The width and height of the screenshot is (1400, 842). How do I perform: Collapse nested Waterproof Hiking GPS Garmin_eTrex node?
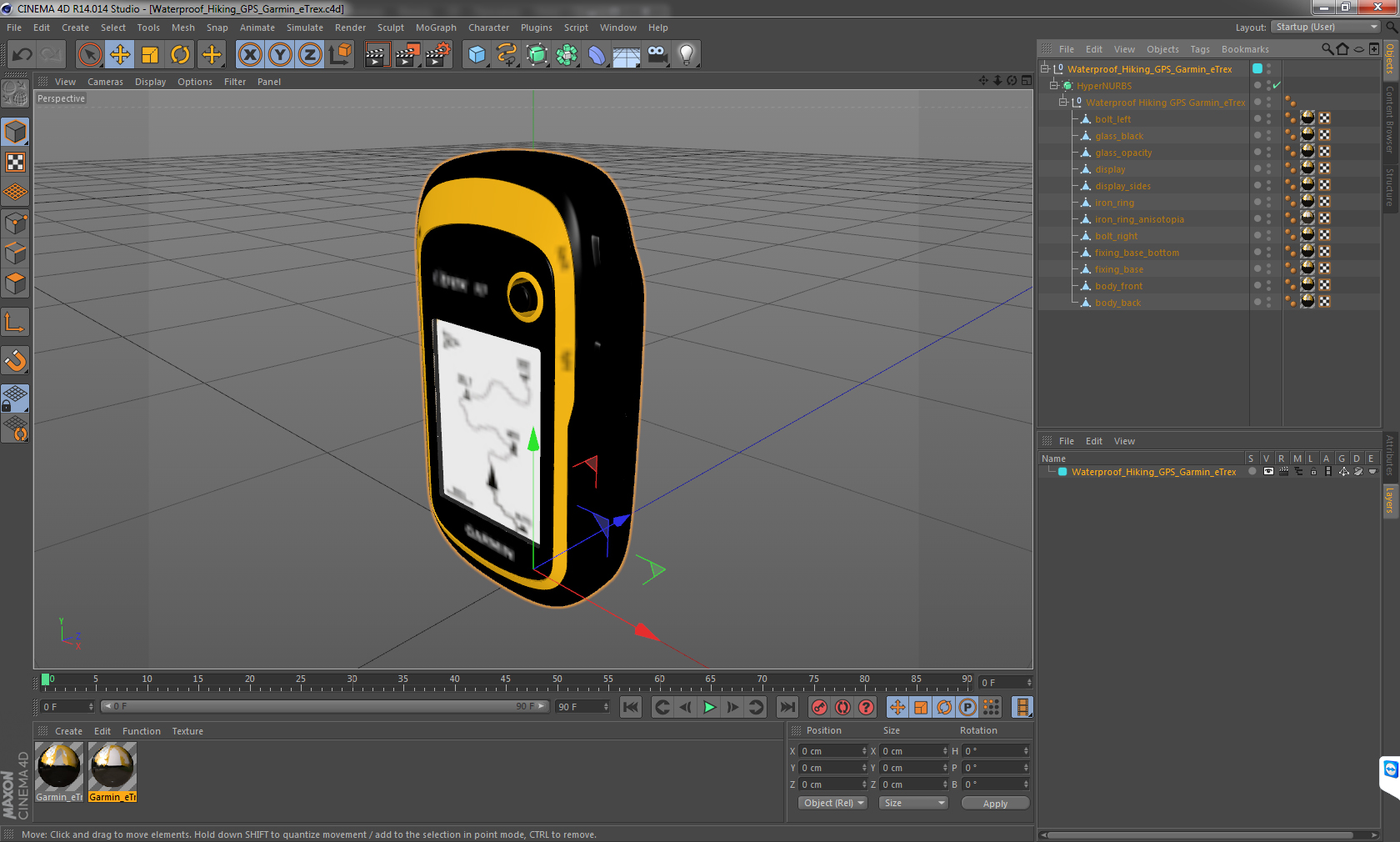coord(1063,103)
